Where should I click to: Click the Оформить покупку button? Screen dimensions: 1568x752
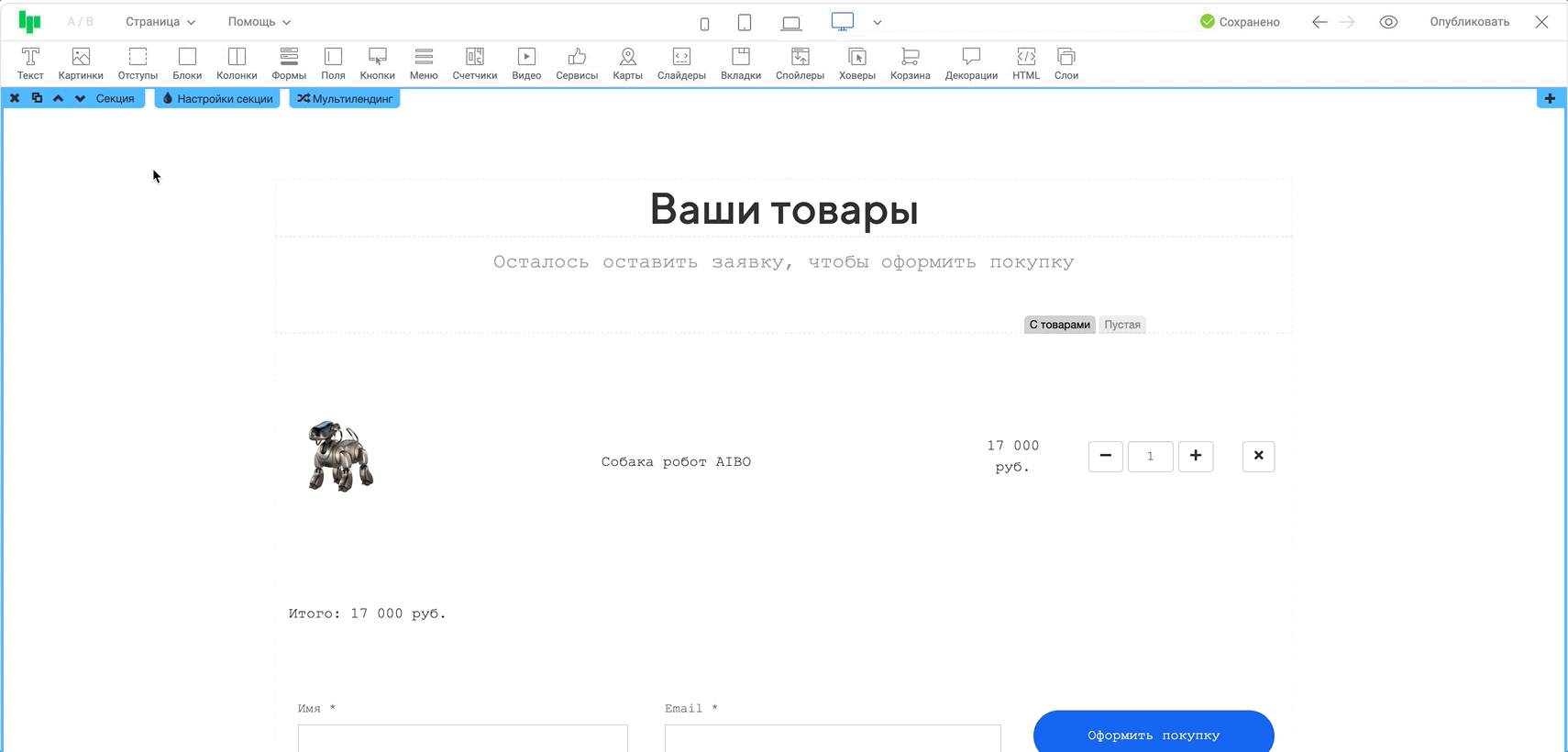click(1154, 732)
